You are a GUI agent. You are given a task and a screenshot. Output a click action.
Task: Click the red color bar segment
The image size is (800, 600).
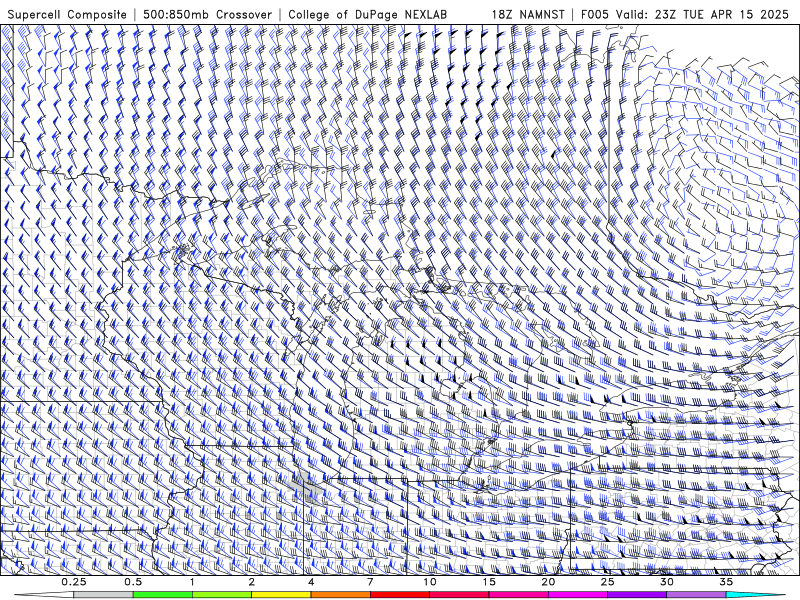pyautogui.click(x=399, y=595)
